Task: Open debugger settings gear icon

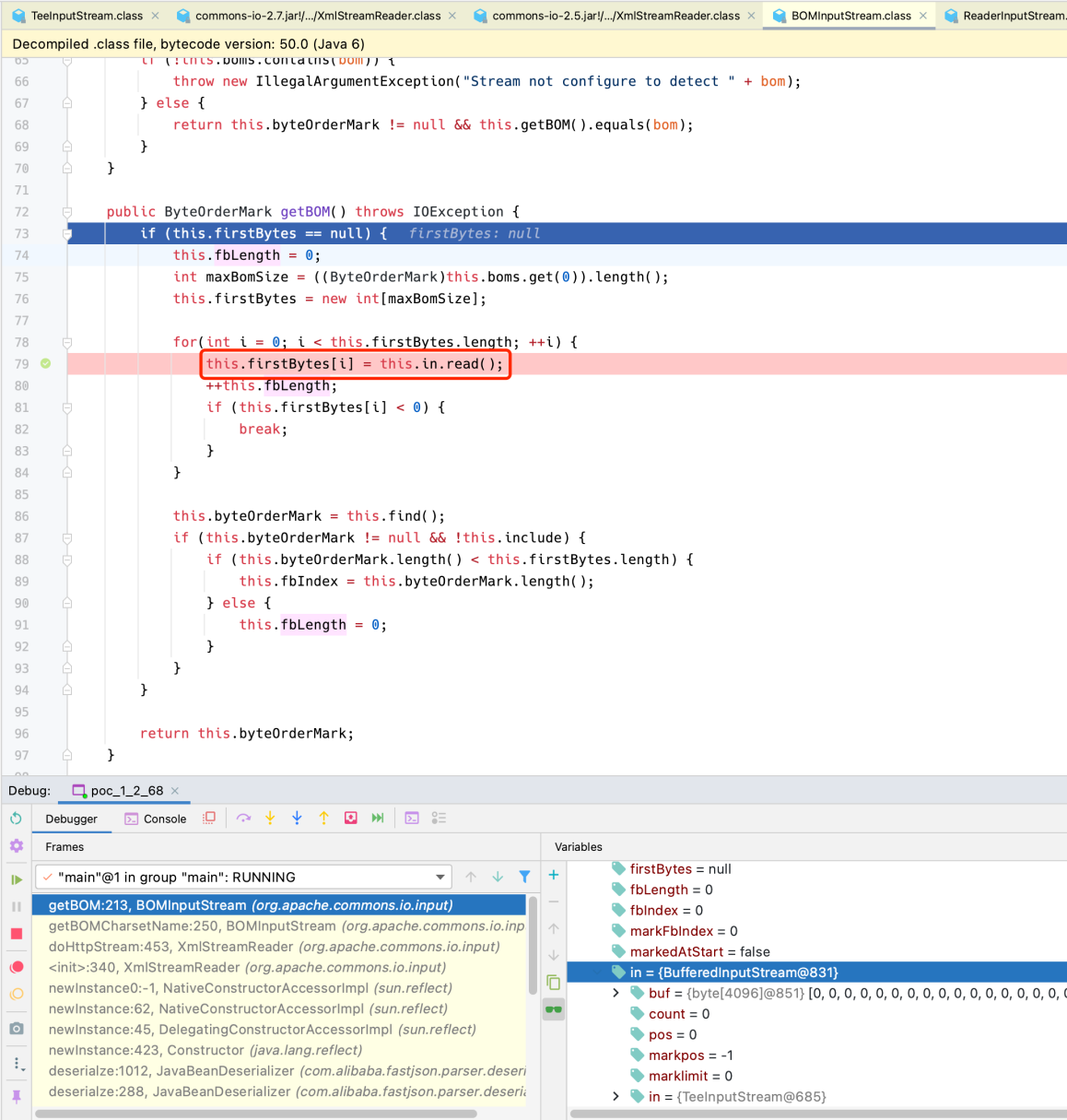Action: click(16, 846)
